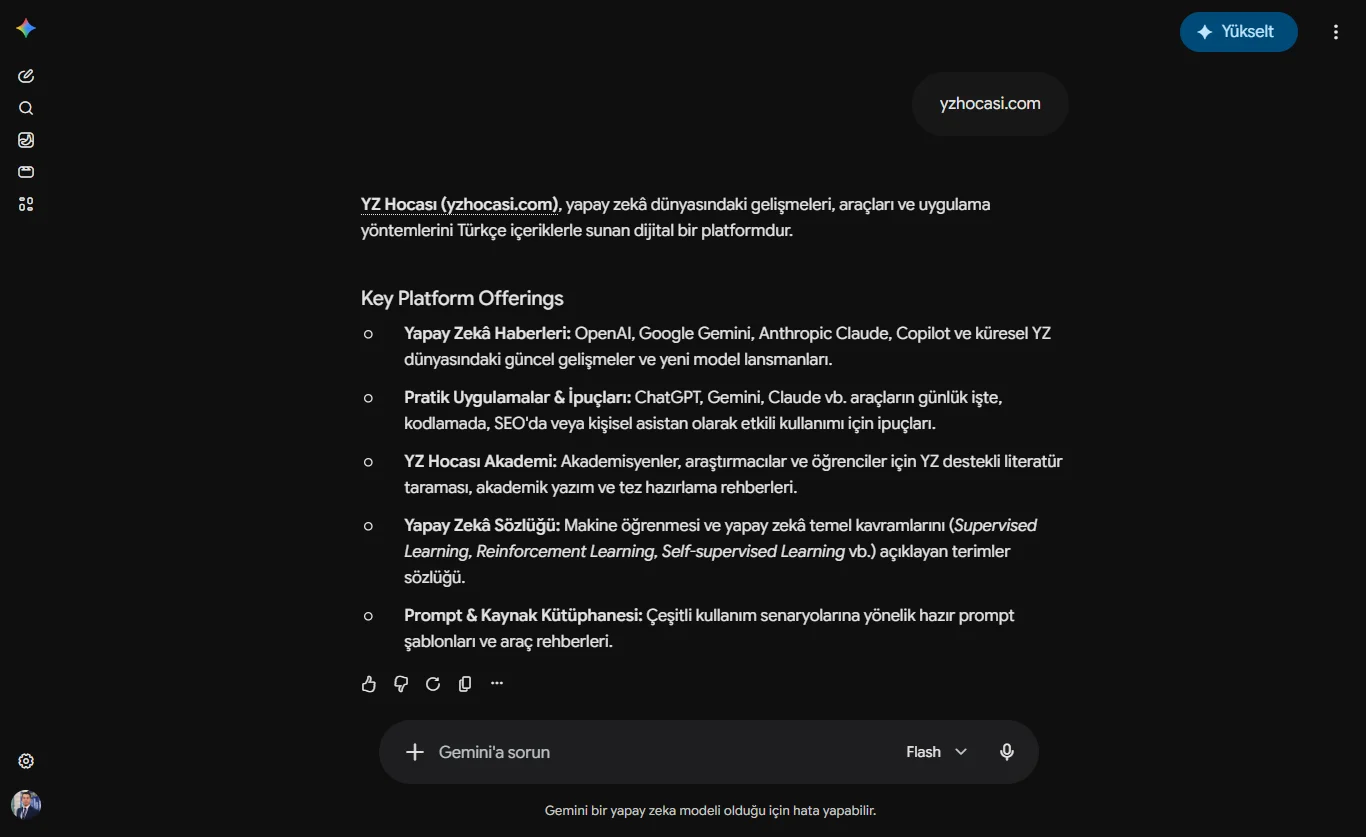
Task: Expand the Flash model selector
Action: pyautogui.click(x=937, y=752)
